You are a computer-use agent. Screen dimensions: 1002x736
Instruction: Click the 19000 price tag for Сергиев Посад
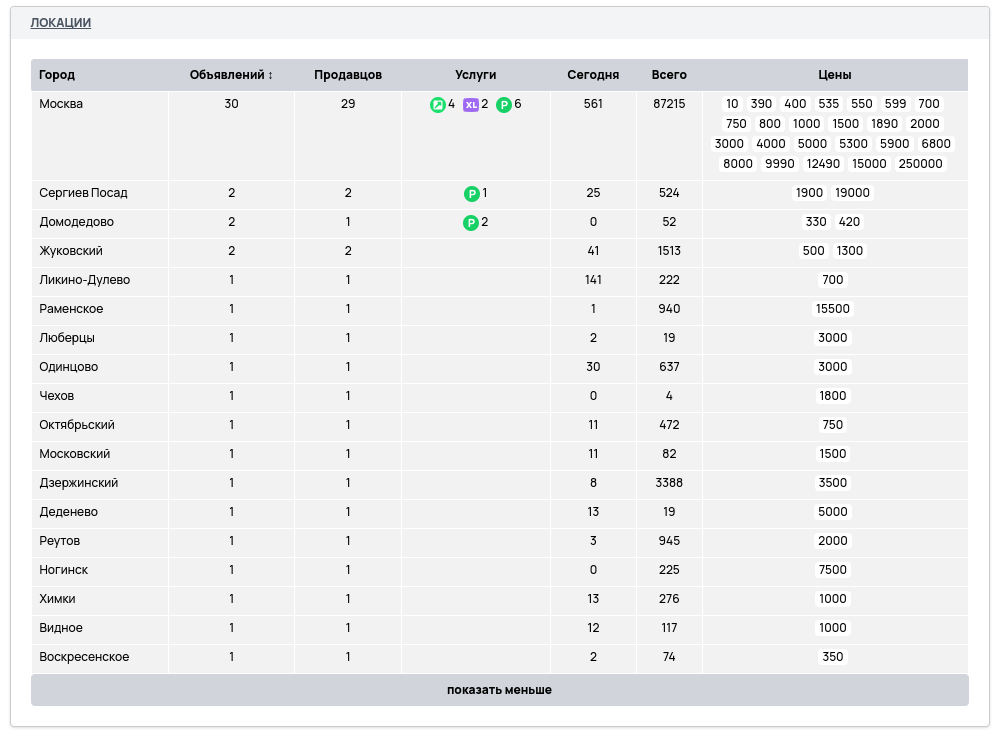pos(852,193)
